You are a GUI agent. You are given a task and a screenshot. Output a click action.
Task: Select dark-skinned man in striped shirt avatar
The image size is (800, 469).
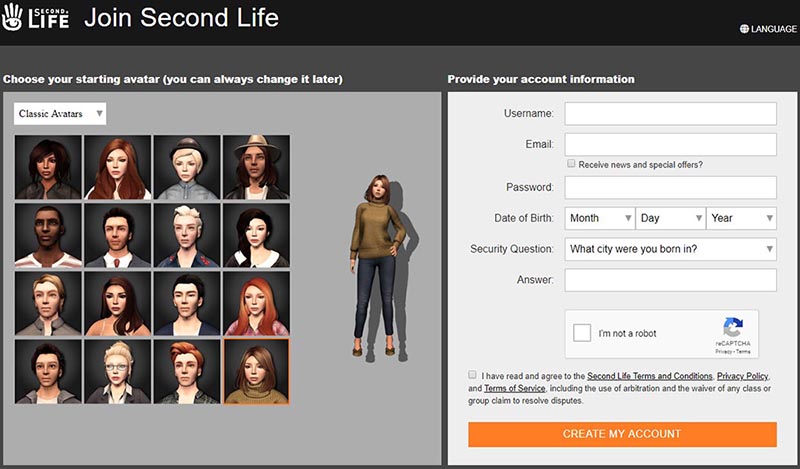click(48, 235)
